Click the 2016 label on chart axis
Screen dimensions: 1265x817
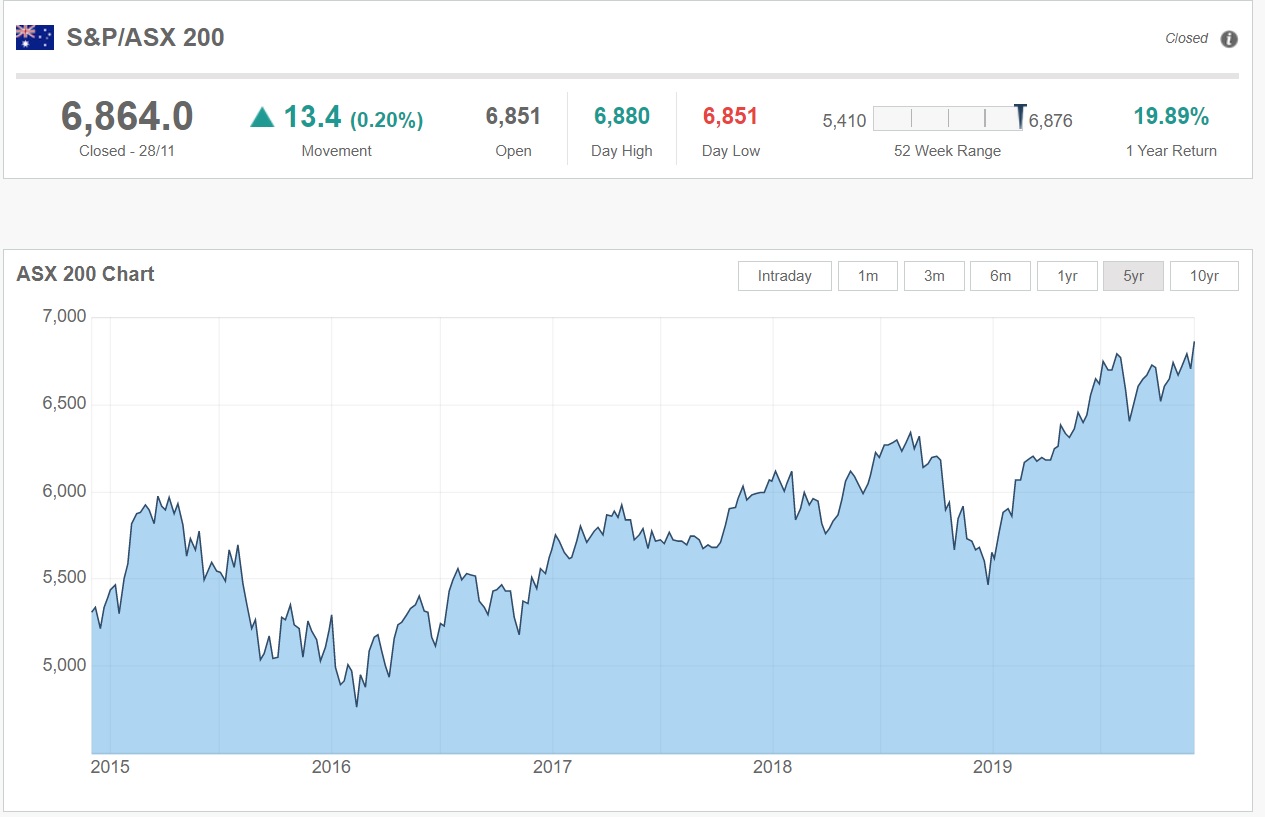[x=331, y=767]
